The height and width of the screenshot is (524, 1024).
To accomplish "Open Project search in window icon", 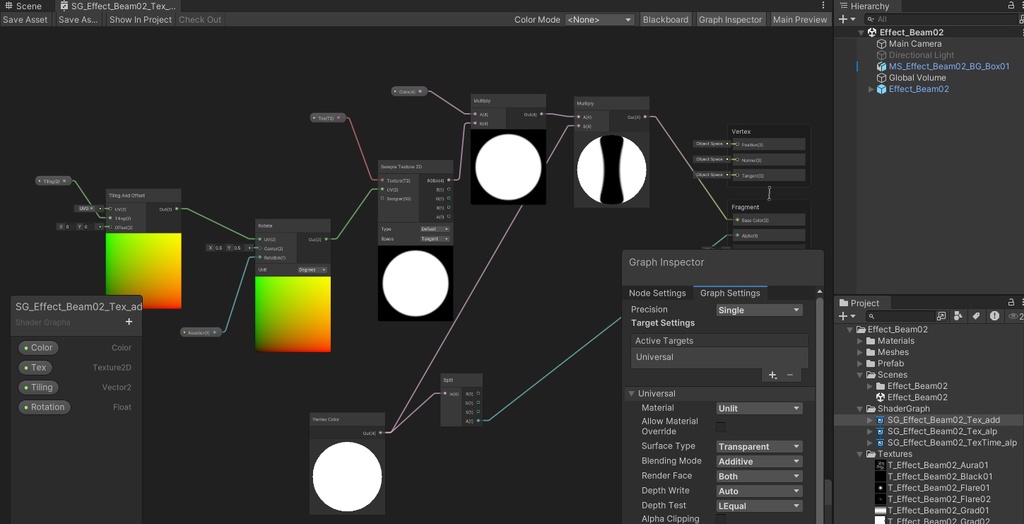I will tap(941, 316).
